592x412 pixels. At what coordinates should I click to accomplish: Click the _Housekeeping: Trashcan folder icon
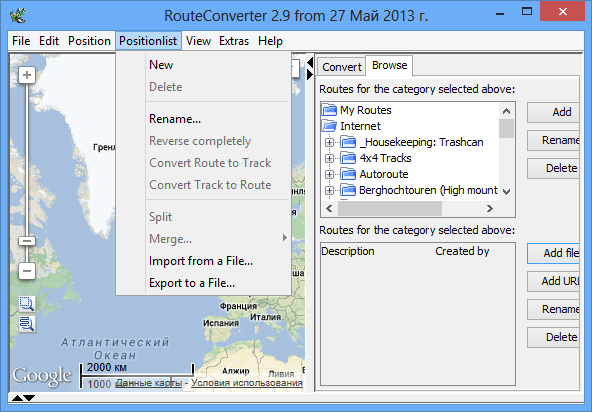[x=348, y=142]
